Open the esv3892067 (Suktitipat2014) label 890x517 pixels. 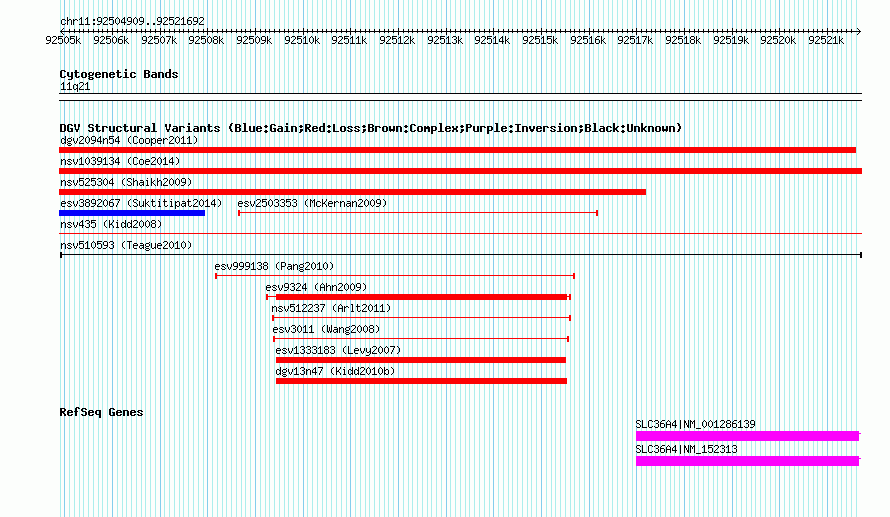tap(141, 203)
